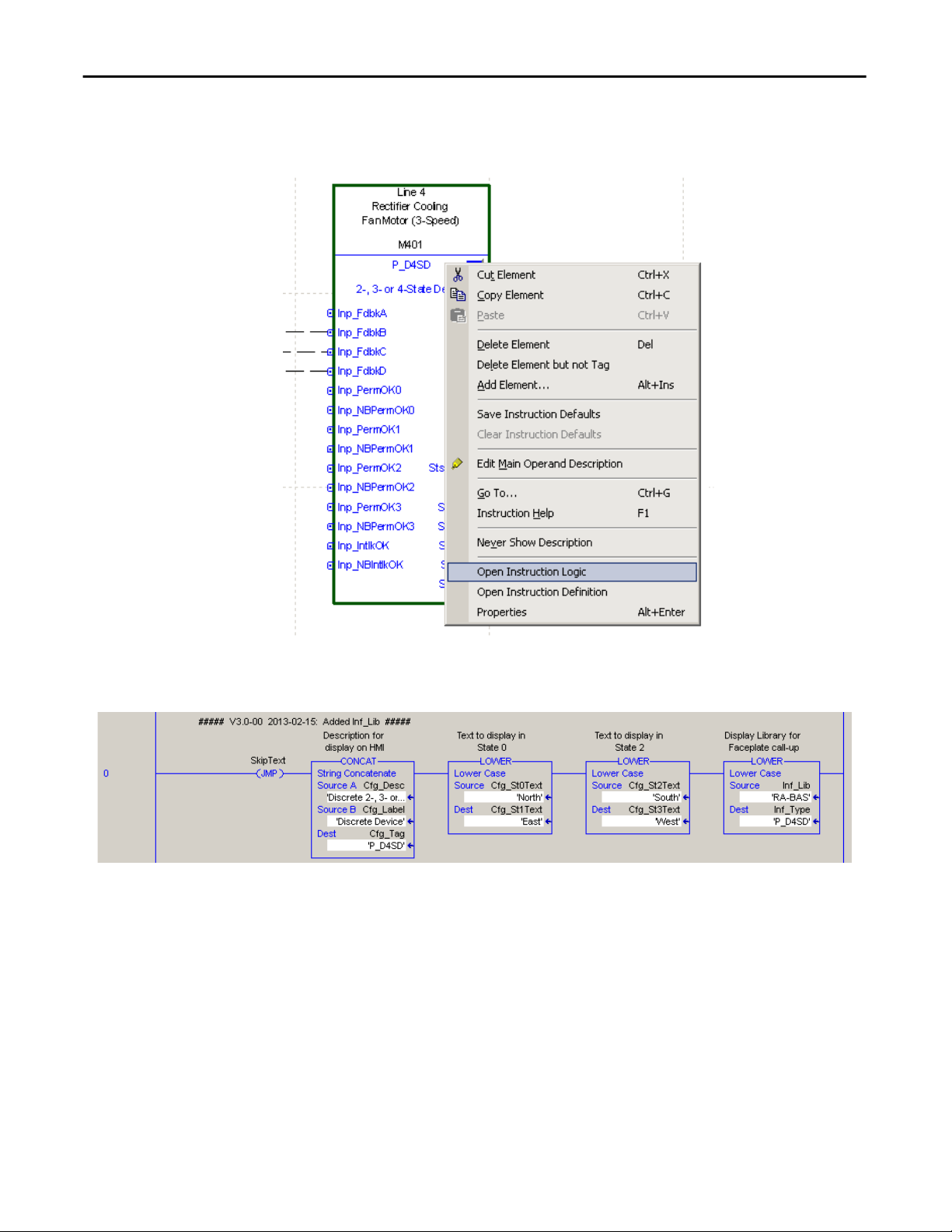
Task: Select the Inp_PermOK3 parameter label
Action: pos(370,508)
